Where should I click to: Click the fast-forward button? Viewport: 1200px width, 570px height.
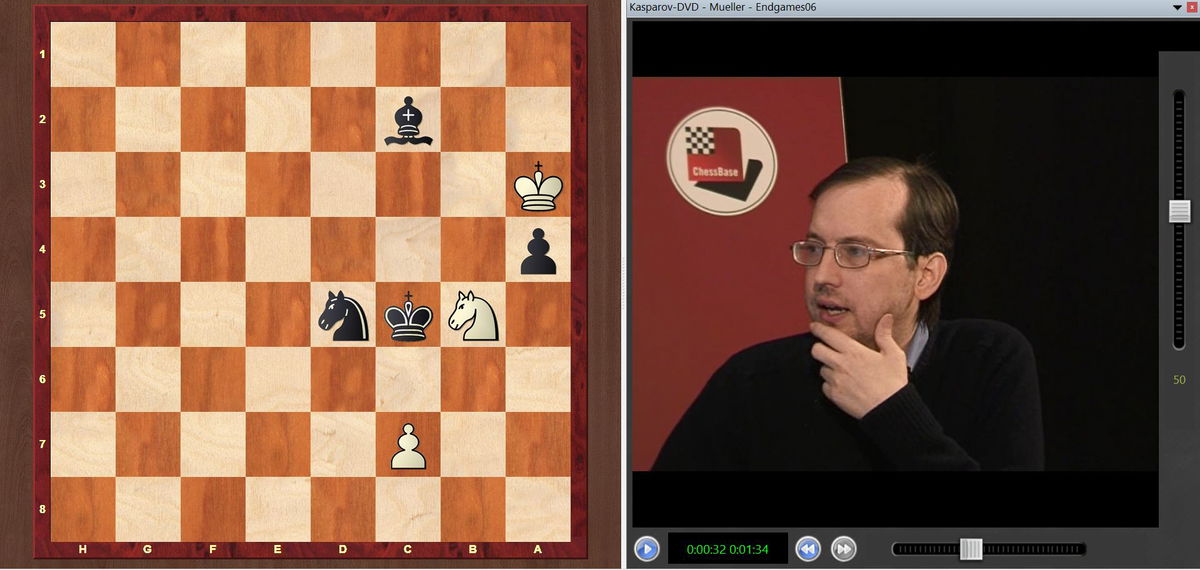pos(844,549)
